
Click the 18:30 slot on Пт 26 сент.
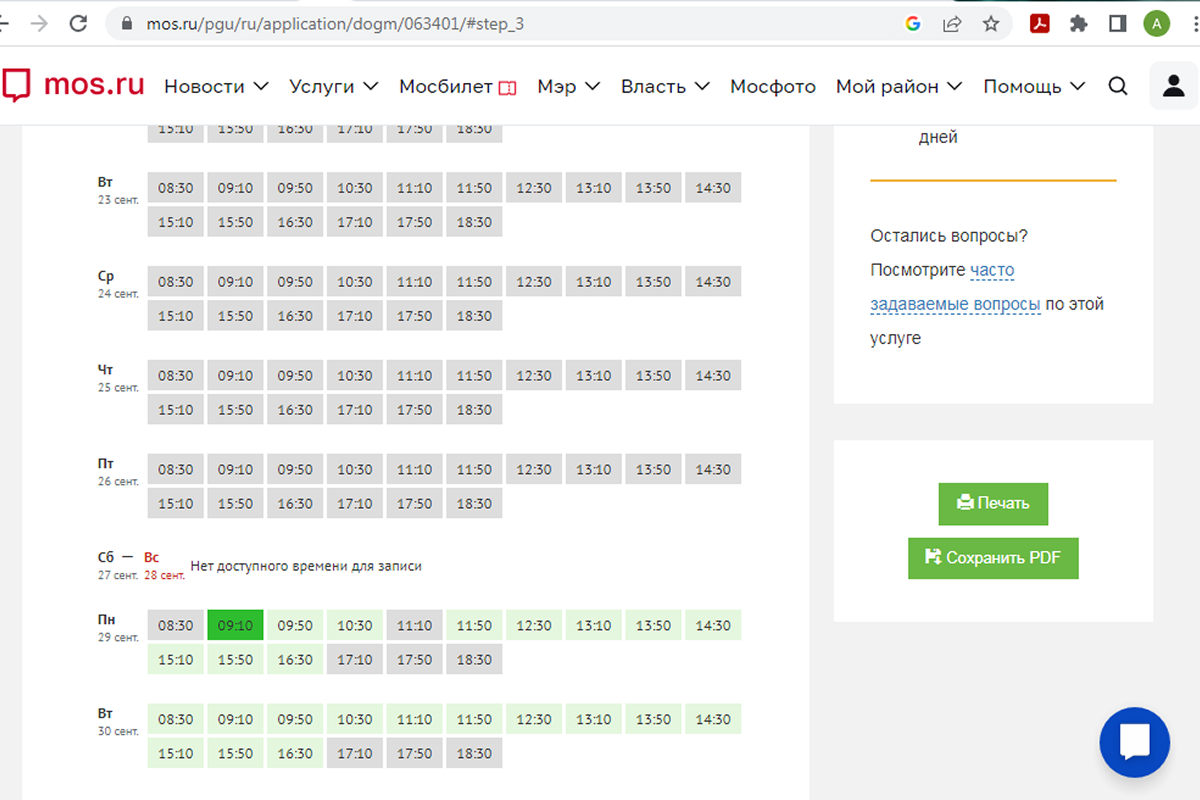(x=474, y=503)
